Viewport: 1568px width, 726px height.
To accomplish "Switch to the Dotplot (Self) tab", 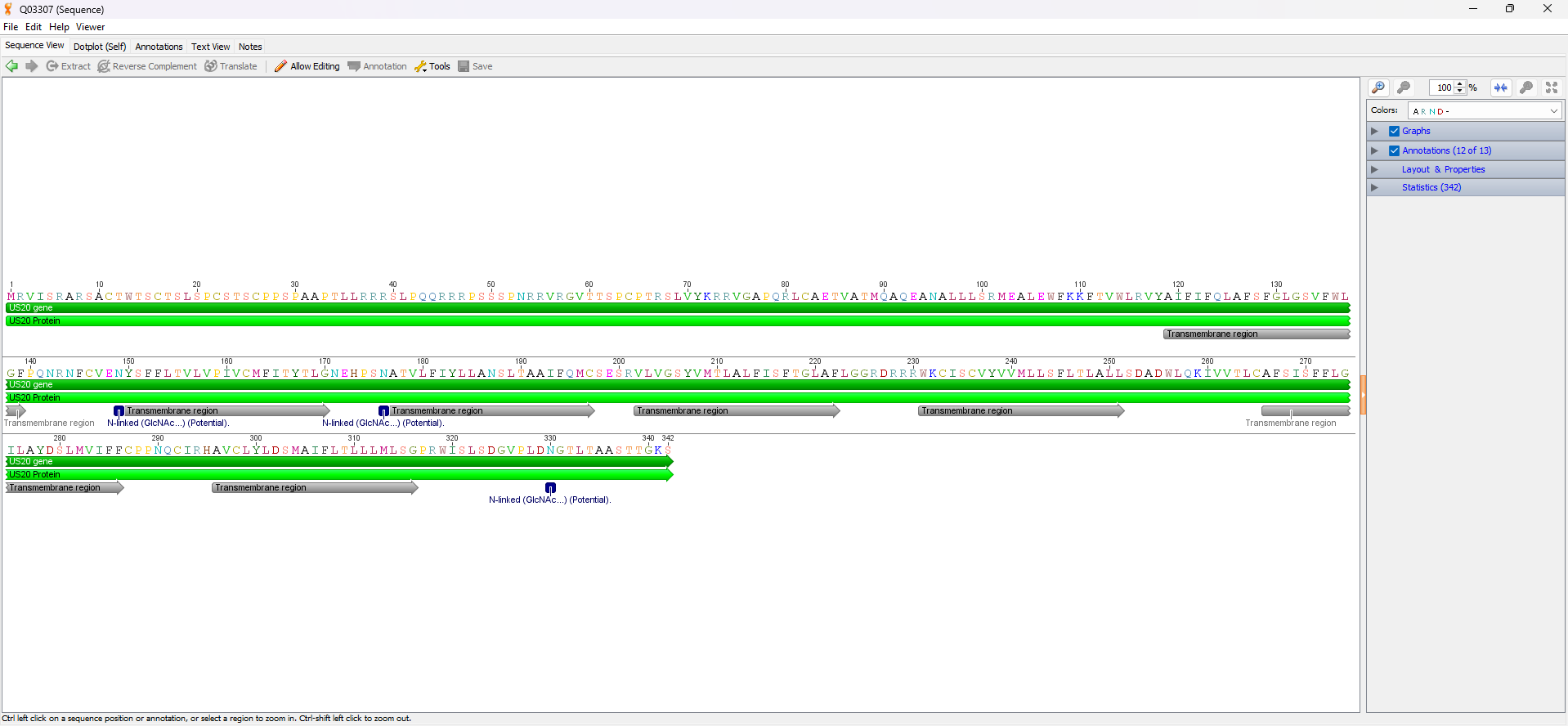I will click(100, 47).
